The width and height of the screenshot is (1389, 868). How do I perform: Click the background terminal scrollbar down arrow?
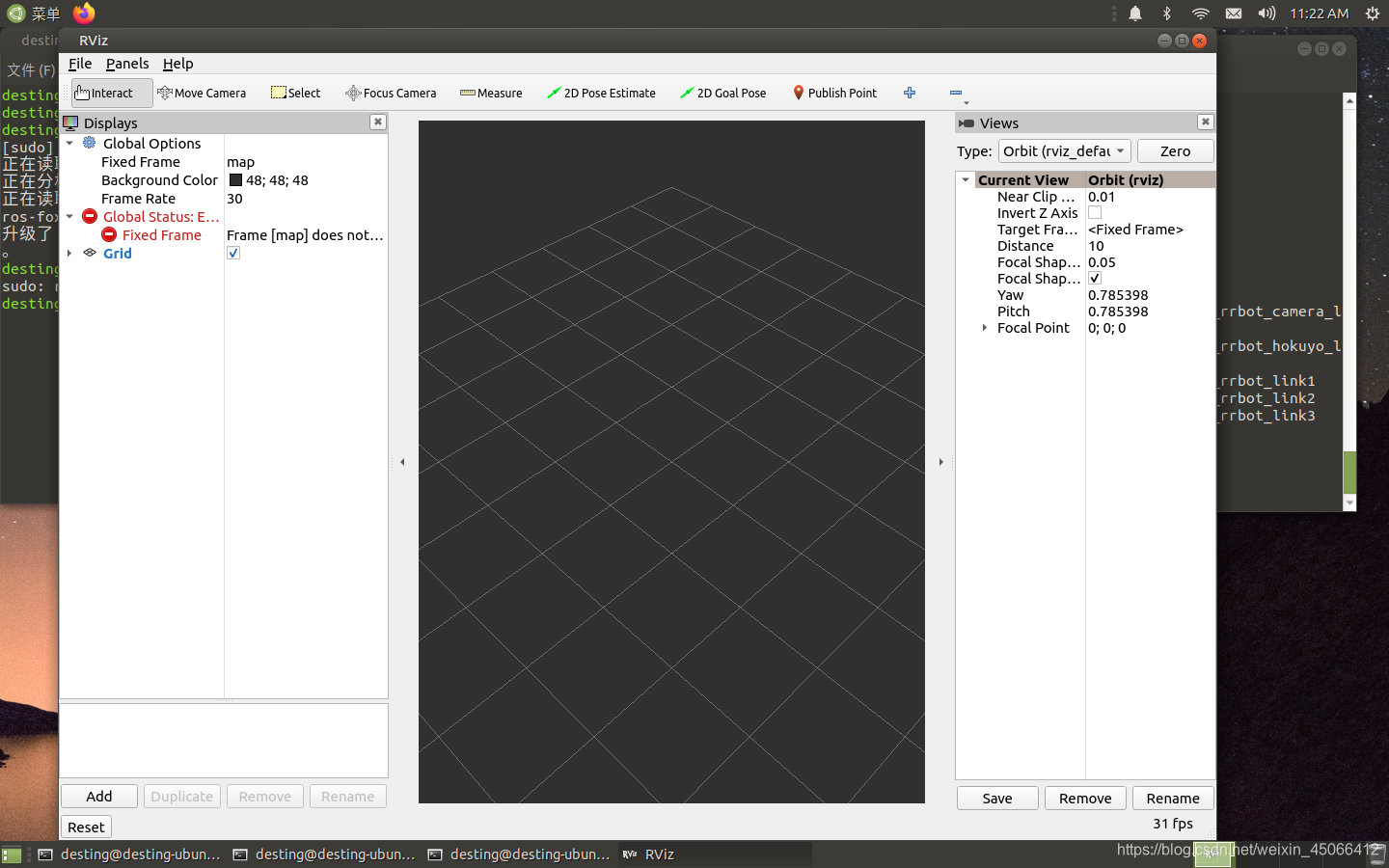click(1349, 502)
